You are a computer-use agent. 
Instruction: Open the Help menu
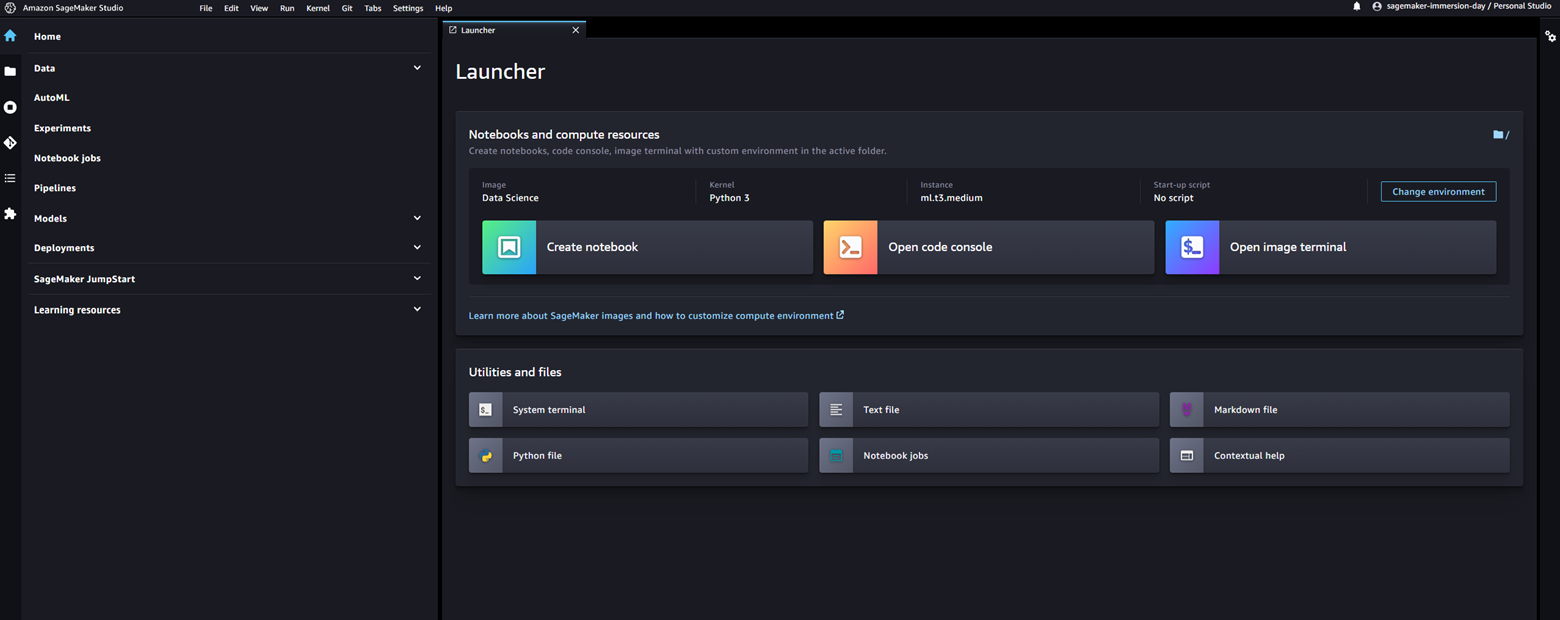coord(444,8)
